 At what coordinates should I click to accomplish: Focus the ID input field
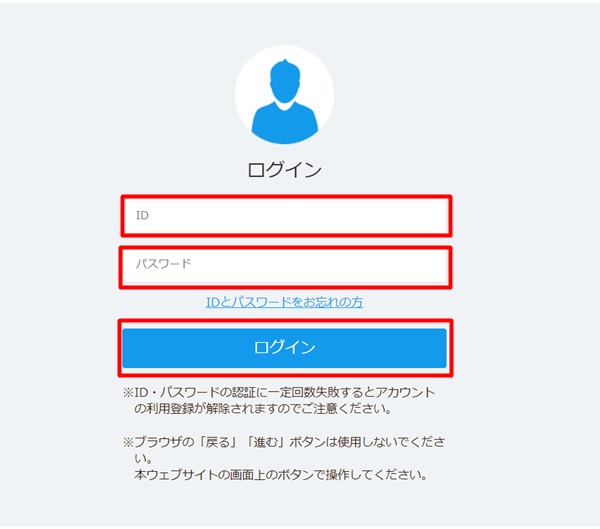(x=286, y=216)
